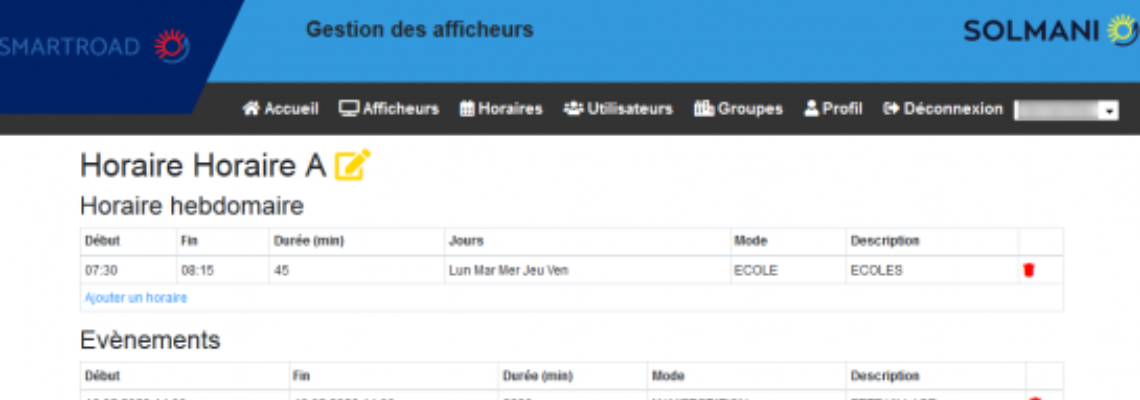Click the yellow edit icon beside Horaire A
The image size is (1140, 400).
[x=352, y=165]
